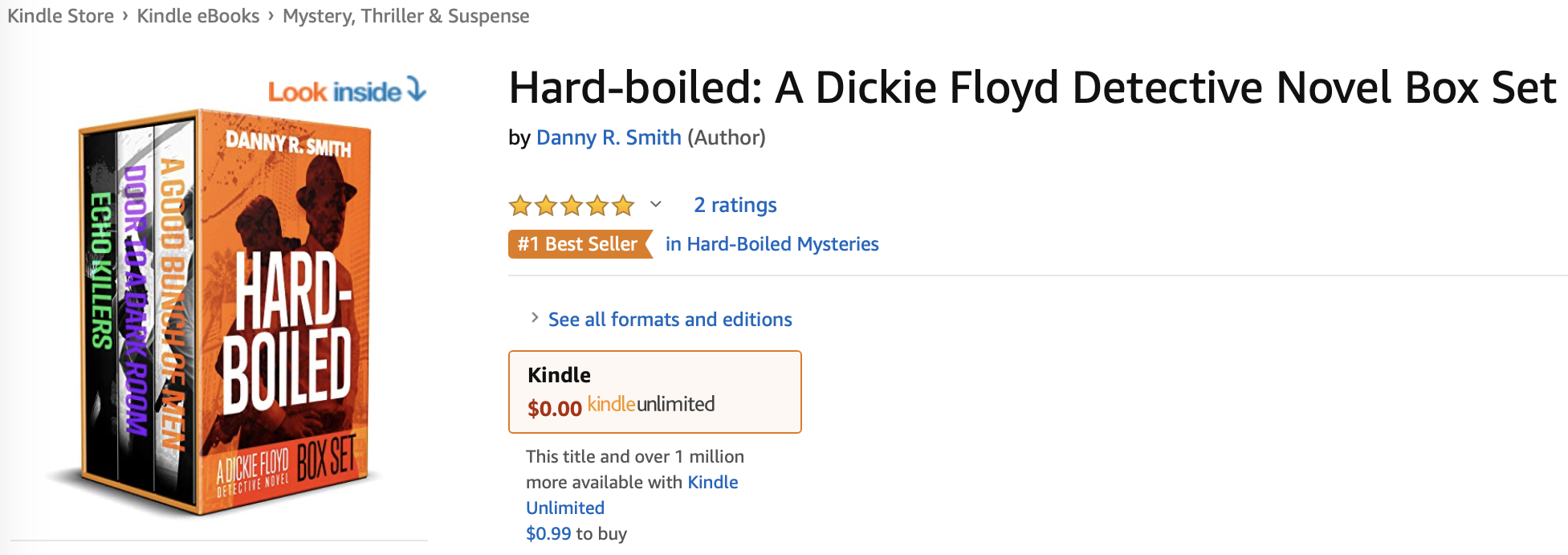This screenshot has width=1568, height=555.
Task: Expand the star rating dropdown chevron
Action: 656,204
